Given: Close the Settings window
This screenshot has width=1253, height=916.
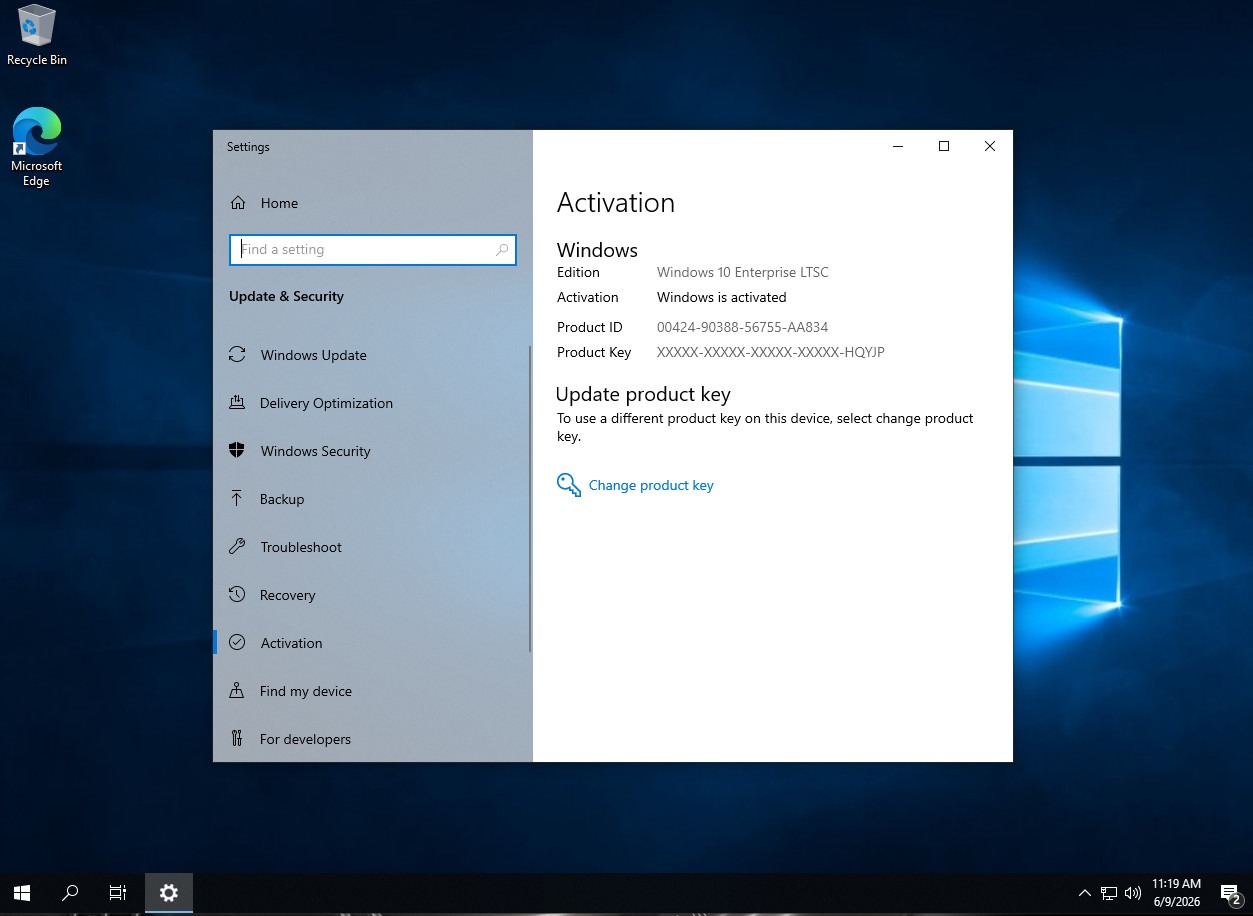Looking at the screenshot, I should pyautogui.click(x=990, y=146).
